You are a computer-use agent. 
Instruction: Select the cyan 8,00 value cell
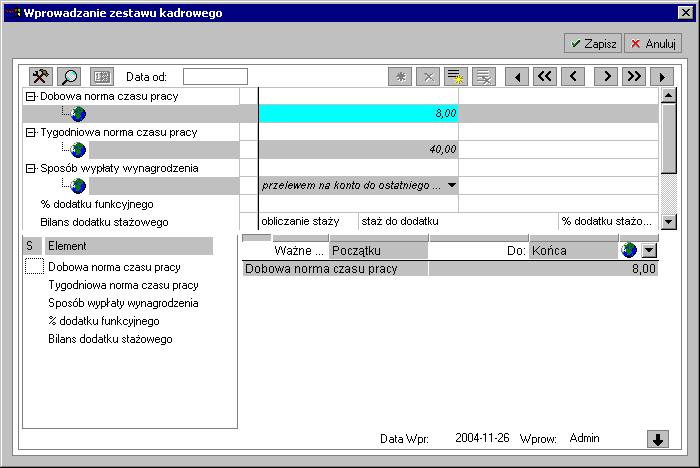coord(358,113)
